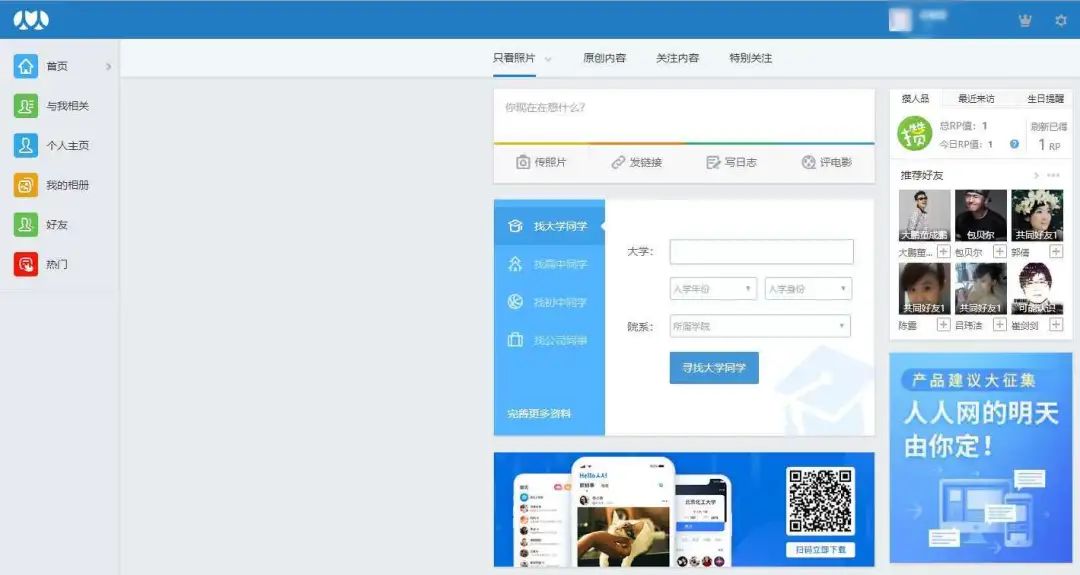Click the 寻找大学同学 button
Image resolution: width=1080 pixels, height=575 pixels.
click(x=714, y=368)
